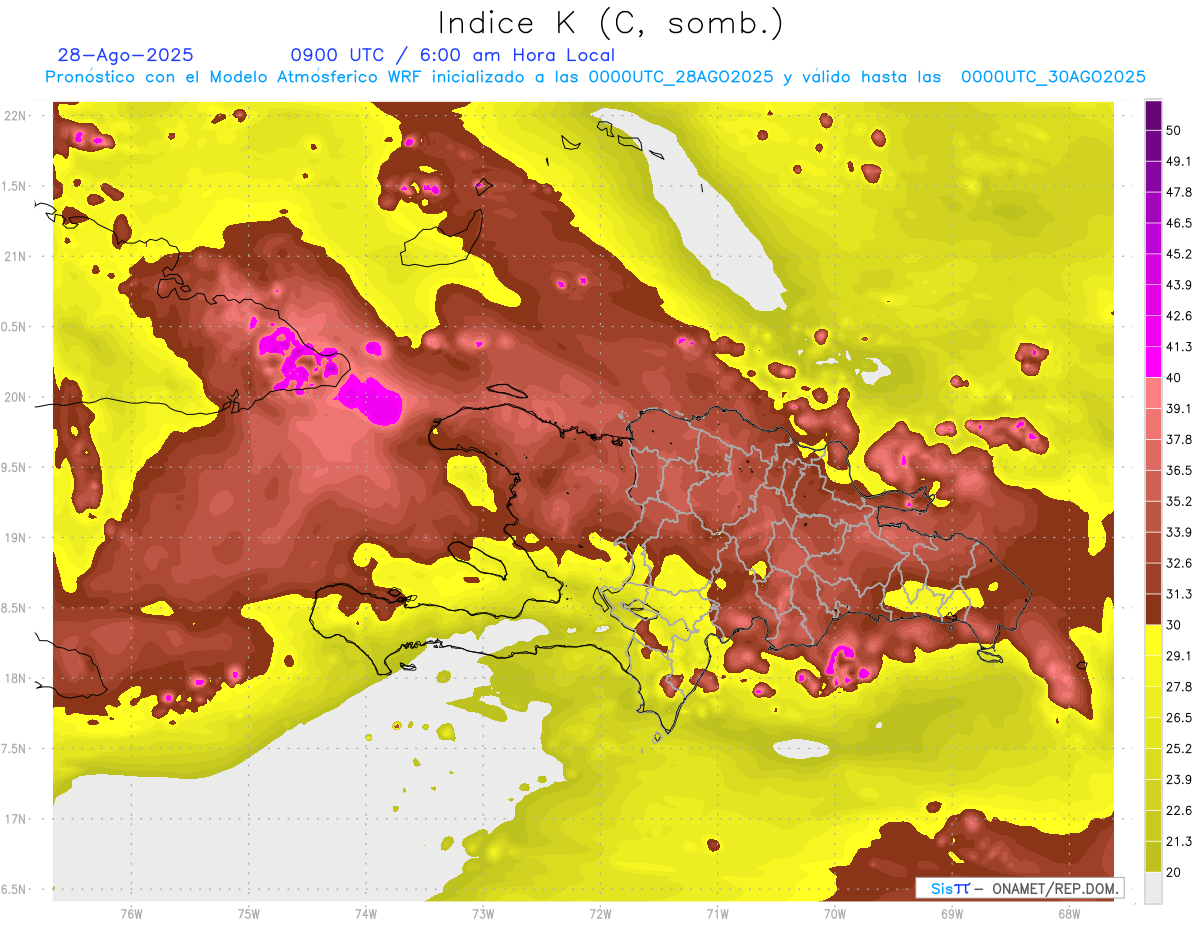Viewport: 1200px width, 927px height.
Task: Click colorbar value "26.5"
Action: [x=1178, y=718]
